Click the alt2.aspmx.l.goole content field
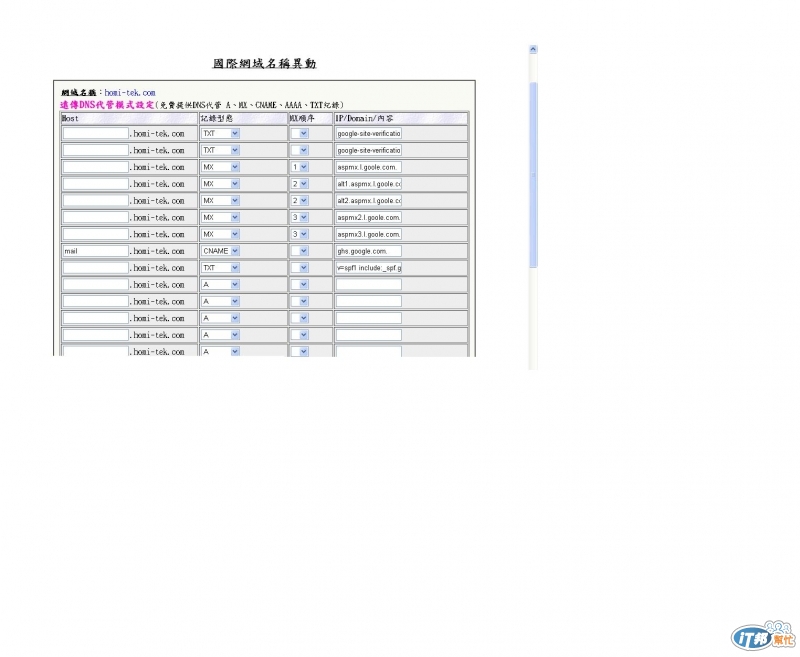 [368, 201]
